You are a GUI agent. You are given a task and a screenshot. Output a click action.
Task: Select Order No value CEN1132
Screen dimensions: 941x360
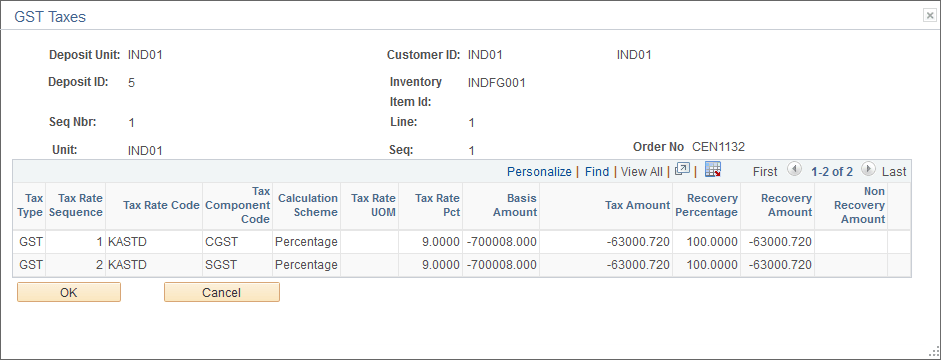tap(718, 147)
